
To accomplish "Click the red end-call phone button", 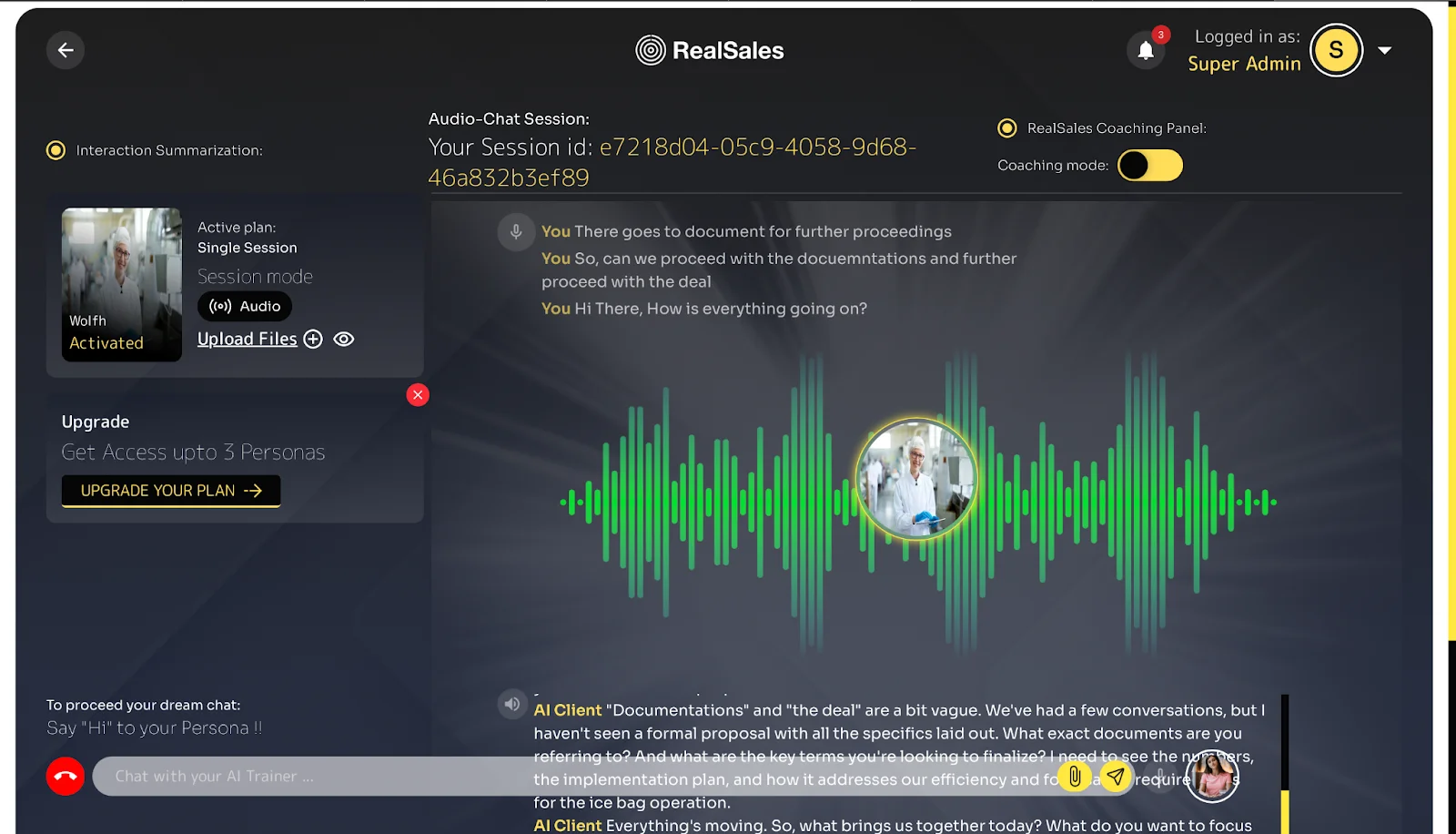I will click(x=66, y=777).
